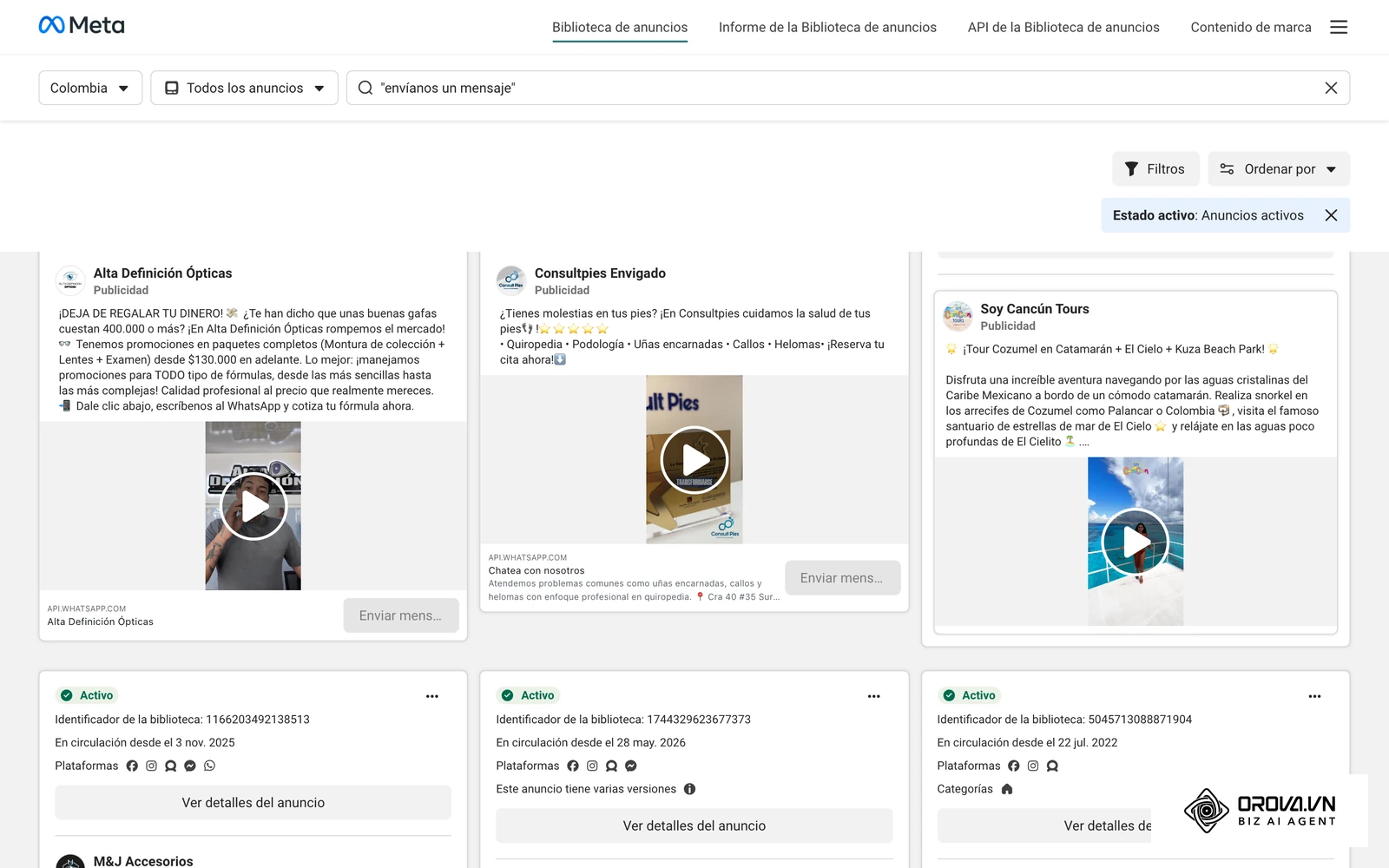This screenshot has height=868, width=1389.
Task: Clear the search field with X icon
Action: click(x=1331, y=88)
